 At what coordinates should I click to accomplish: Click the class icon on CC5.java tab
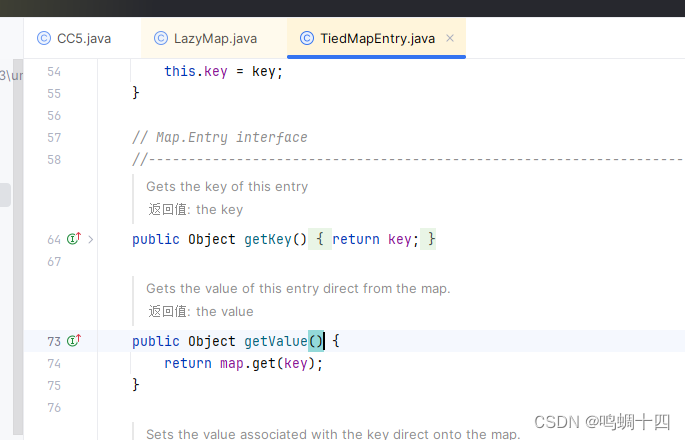pos(44,38)
